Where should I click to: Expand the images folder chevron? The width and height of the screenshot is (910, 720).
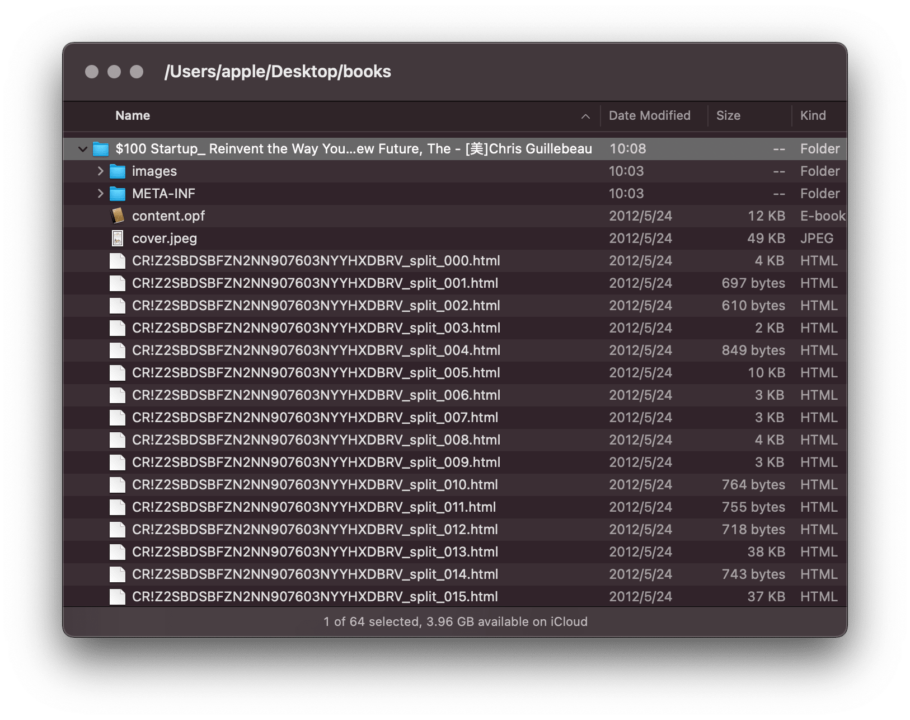coord(100,171)
